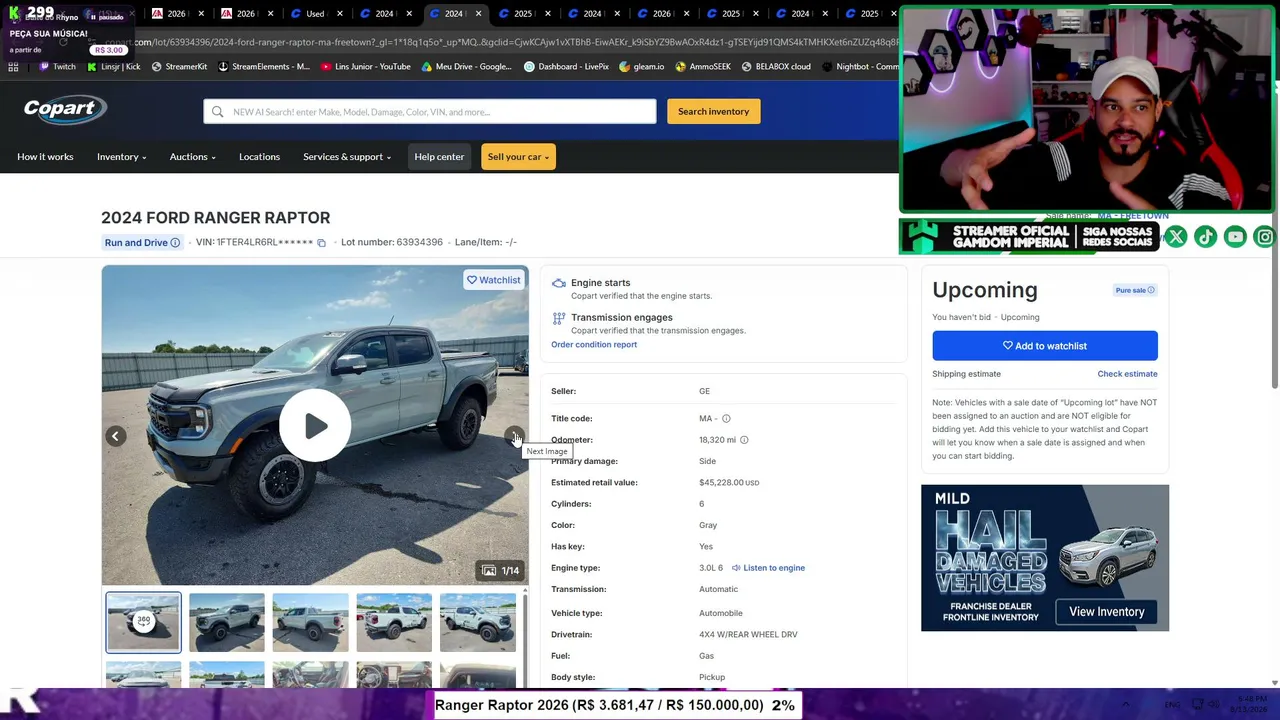Click the lot number 63934396
The image size is (1280, 720).
420,243
